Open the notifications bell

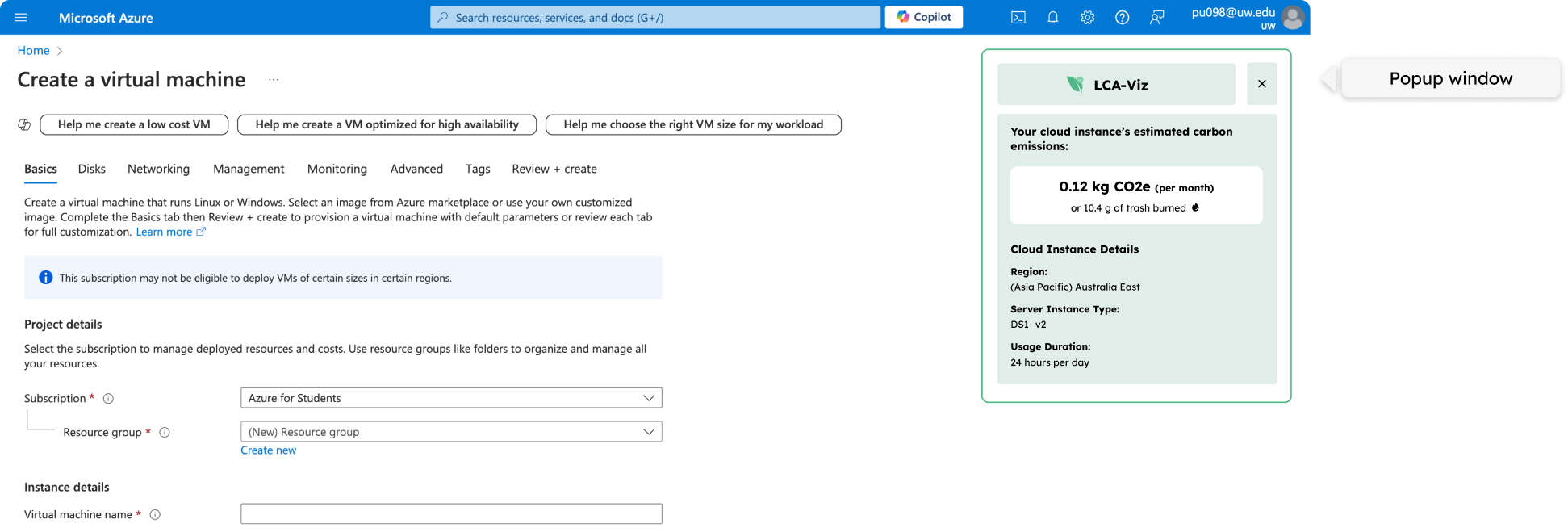pos(1053,17)
